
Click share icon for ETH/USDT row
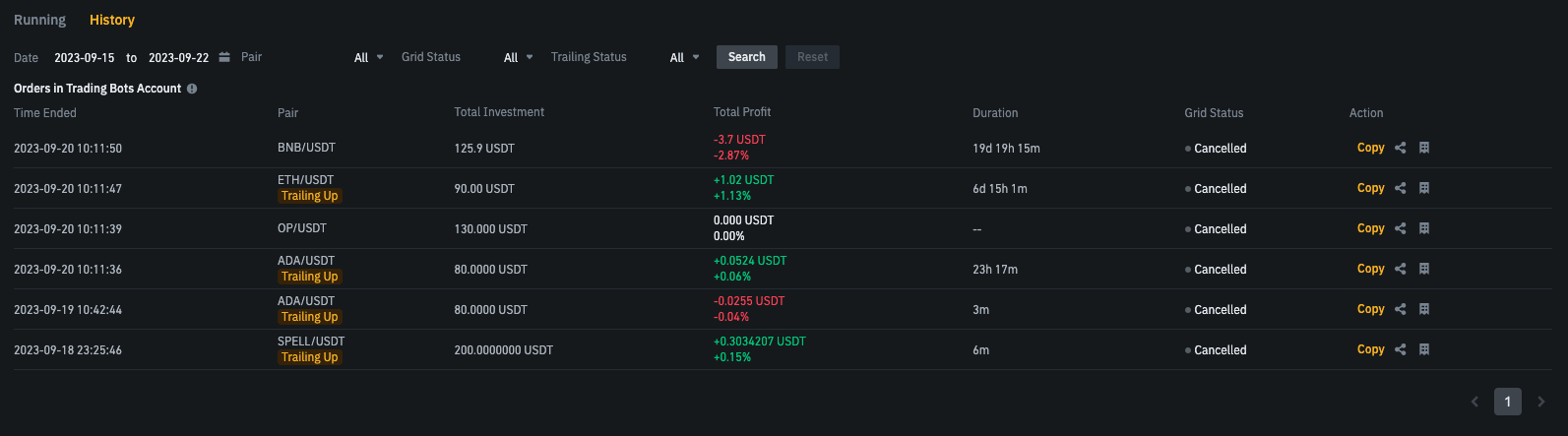[x=1400, y=188]
